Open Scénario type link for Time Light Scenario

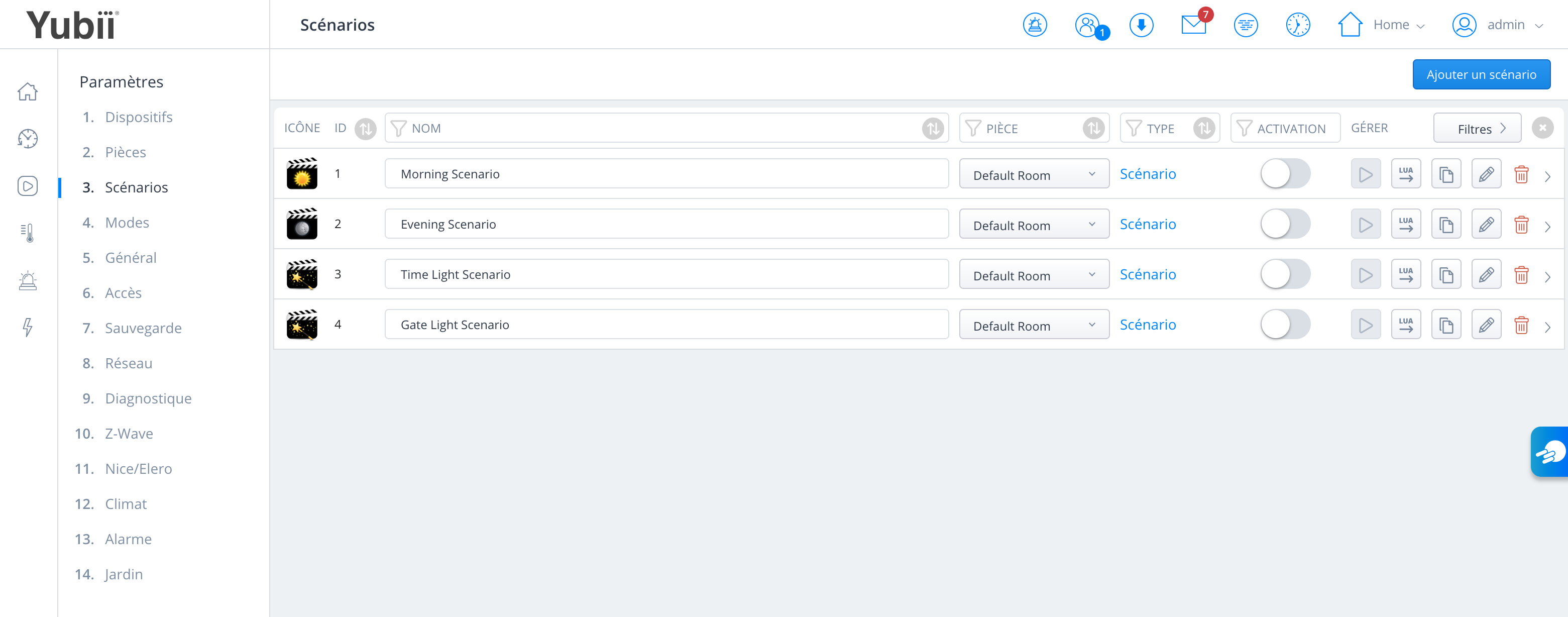point(1148,275)
